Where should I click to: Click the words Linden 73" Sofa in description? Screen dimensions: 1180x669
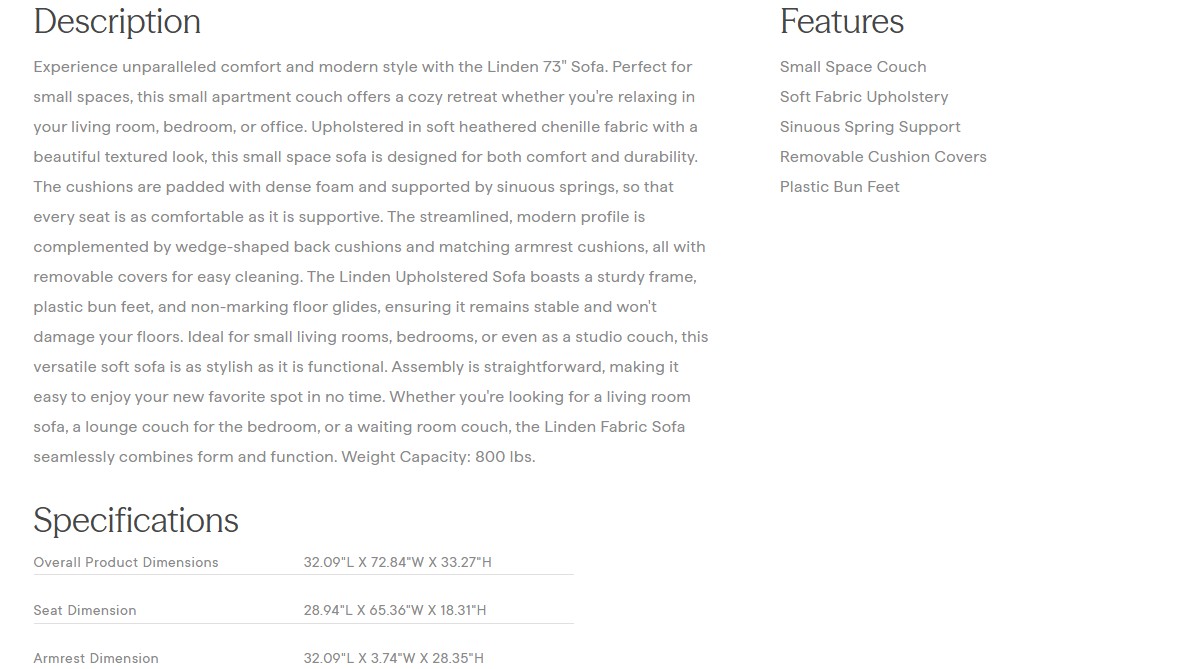point(547,67)
